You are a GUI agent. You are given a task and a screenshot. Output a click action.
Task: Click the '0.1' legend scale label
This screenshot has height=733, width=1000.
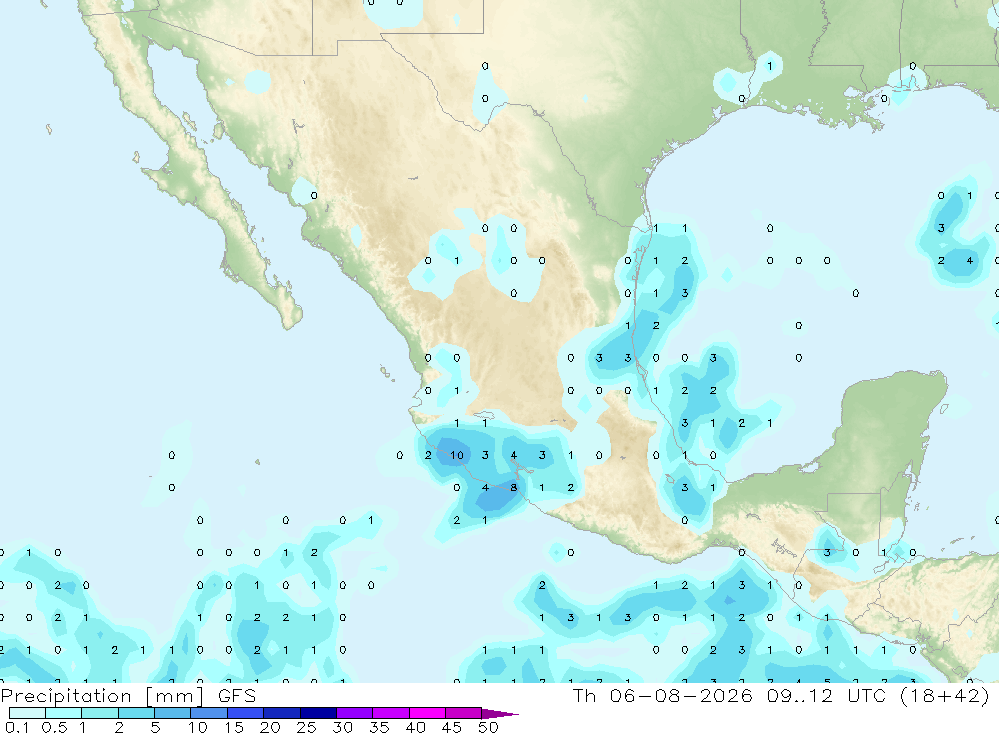17,727
